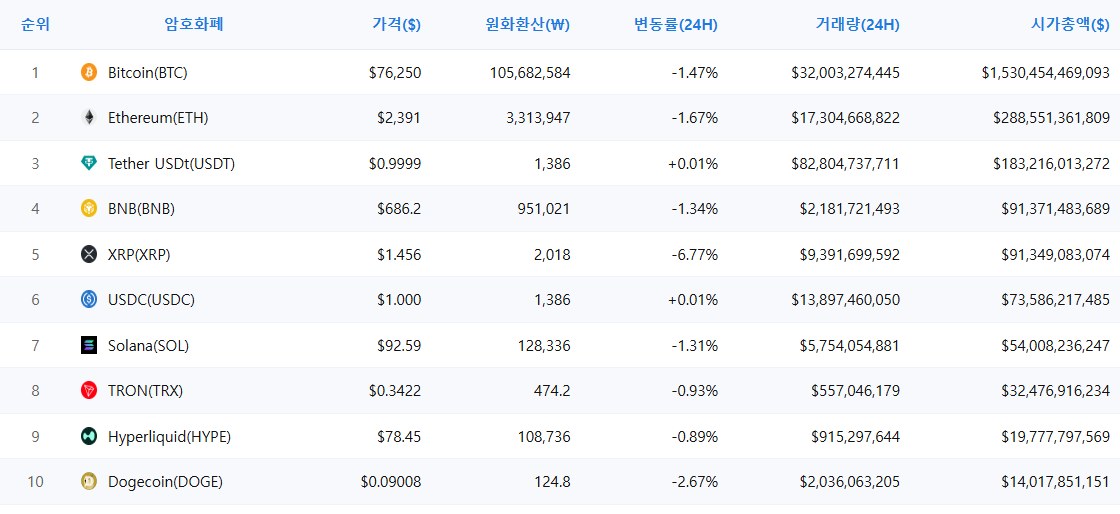This screenshot has width=1120, height=514.
Task: Select TRON change rate -0.93%
Action: coord(695,390)
